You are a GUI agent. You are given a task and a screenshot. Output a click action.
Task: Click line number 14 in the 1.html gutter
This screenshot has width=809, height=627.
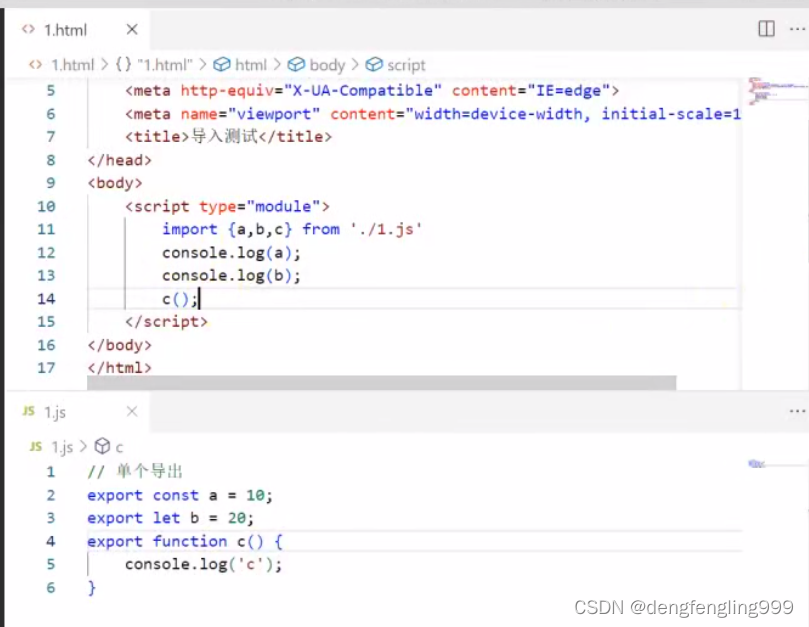(46, 299)
